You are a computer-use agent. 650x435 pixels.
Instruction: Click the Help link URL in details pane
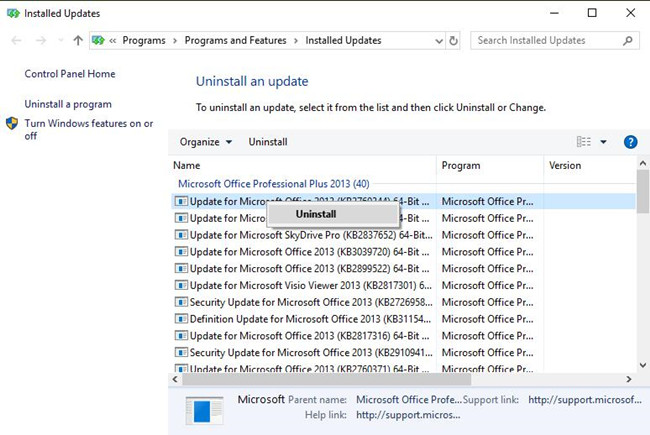tap(408, 415)
